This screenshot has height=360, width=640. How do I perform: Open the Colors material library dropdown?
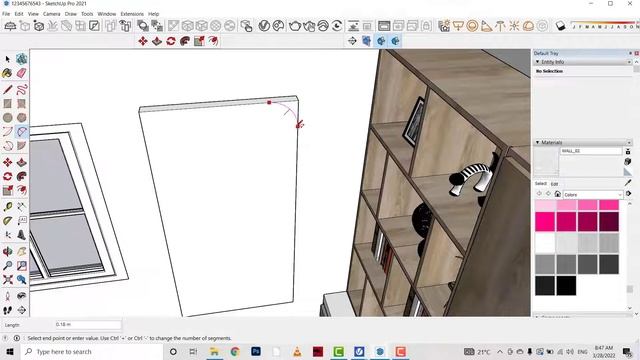(x=593, y=195)
